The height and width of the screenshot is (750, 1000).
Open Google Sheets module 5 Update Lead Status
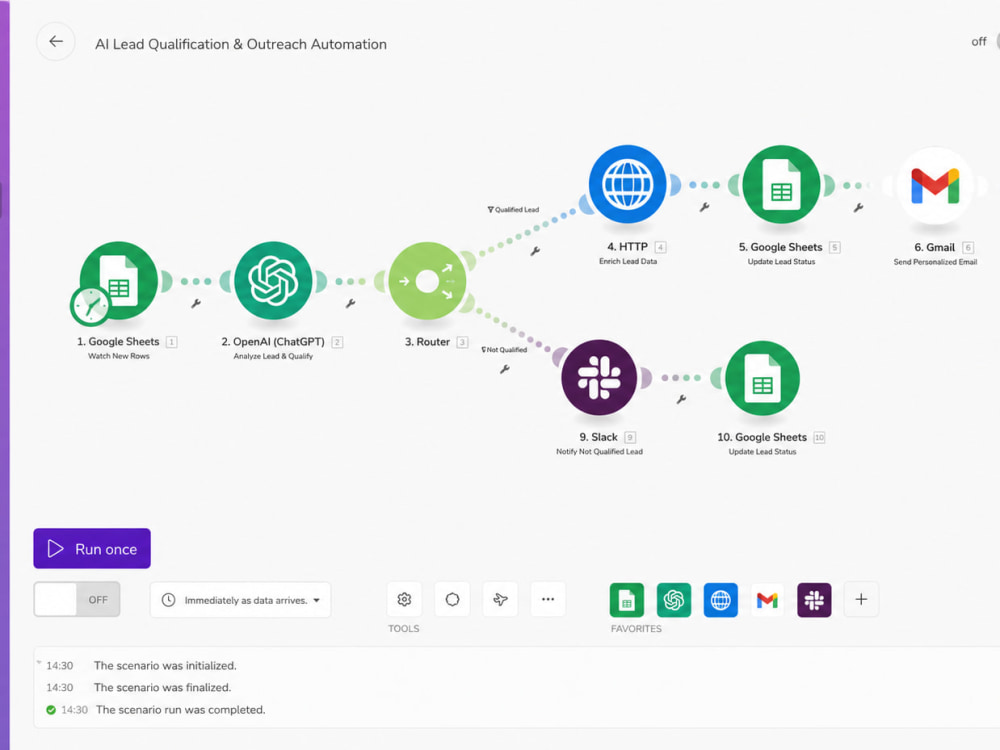point(781,184)
